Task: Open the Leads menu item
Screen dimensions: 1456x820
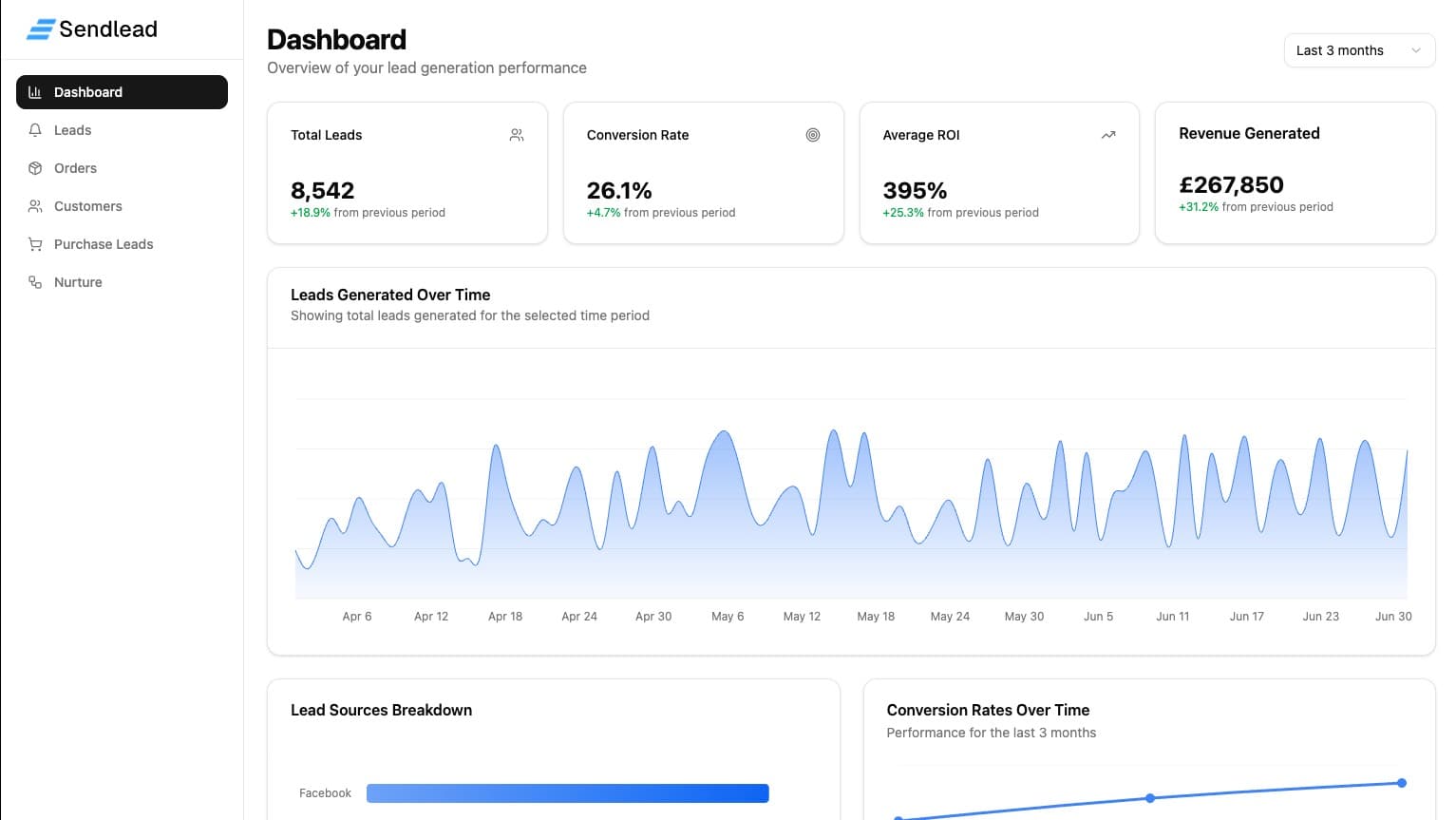Action: [73, 130]
